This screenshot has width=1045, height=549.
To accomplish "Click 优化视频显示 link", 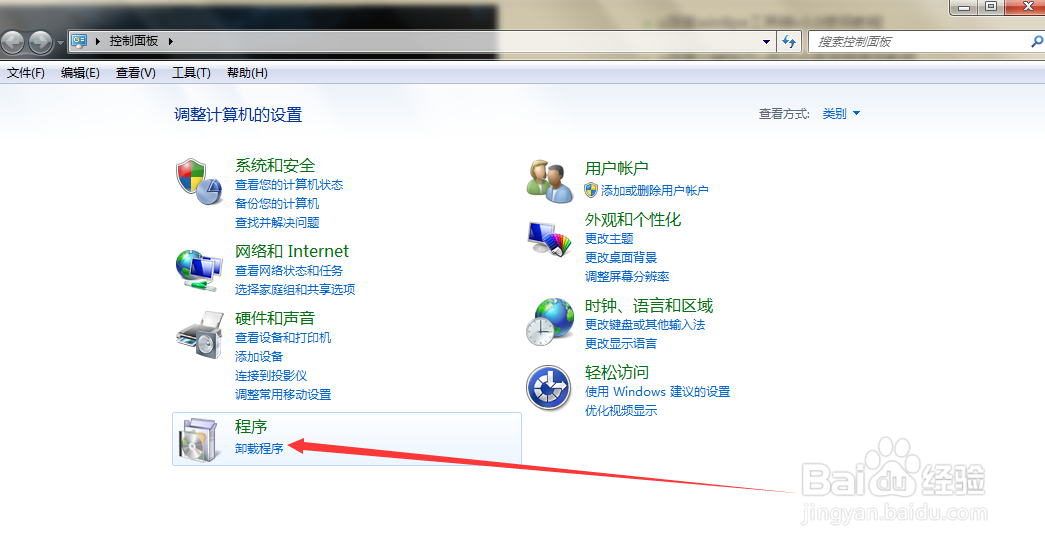I will coord(621,410).
